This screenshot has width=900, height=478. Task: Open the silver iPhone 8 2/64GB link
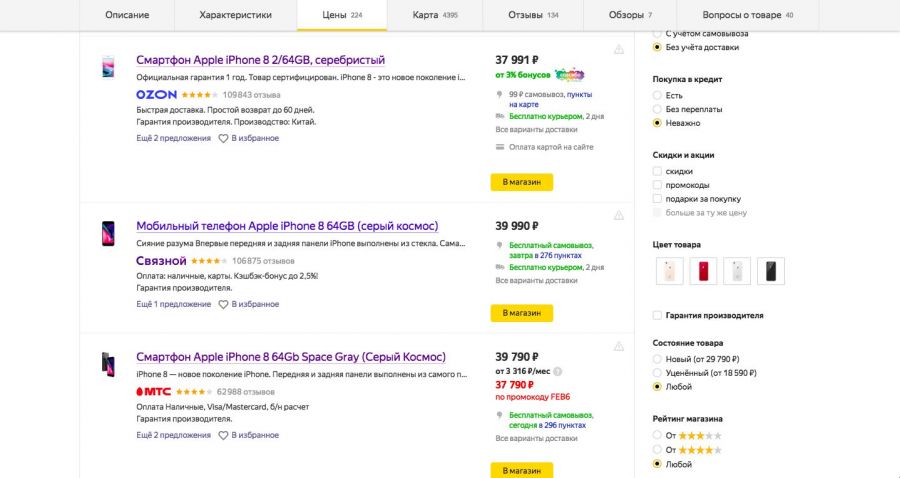261,60
